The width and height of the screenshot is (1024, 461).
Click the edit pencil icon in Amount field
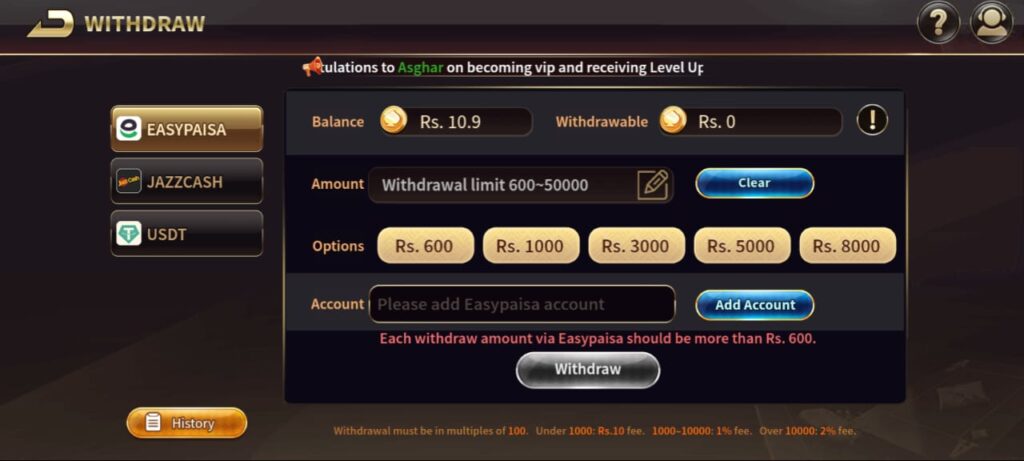click(652, 185)
